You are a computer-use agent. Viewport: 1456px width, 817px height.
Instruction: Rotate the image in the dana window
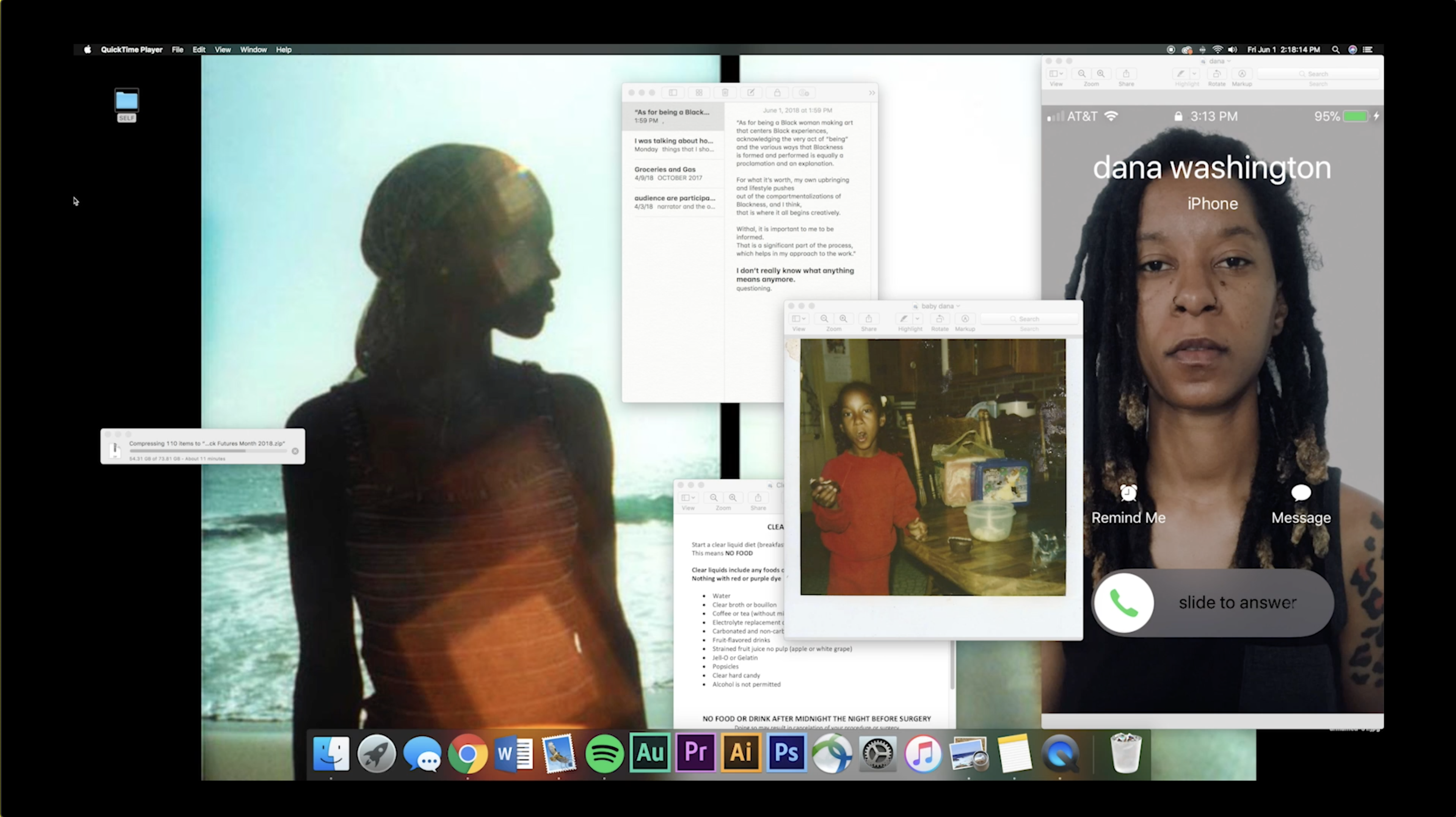coord(1216,74)
